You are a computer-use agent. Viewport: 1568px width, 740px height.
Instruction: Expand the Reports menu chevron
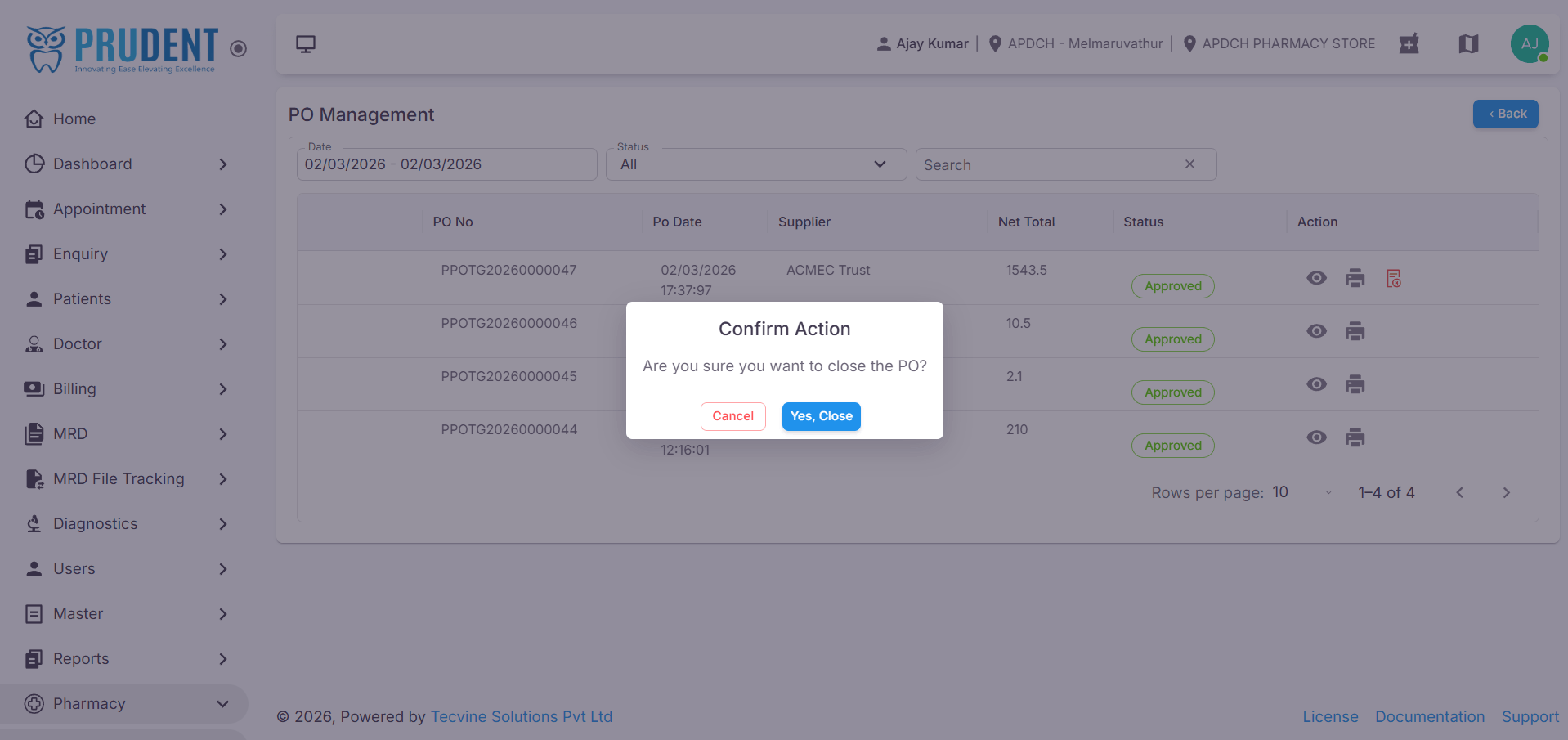tap(223, 659)
